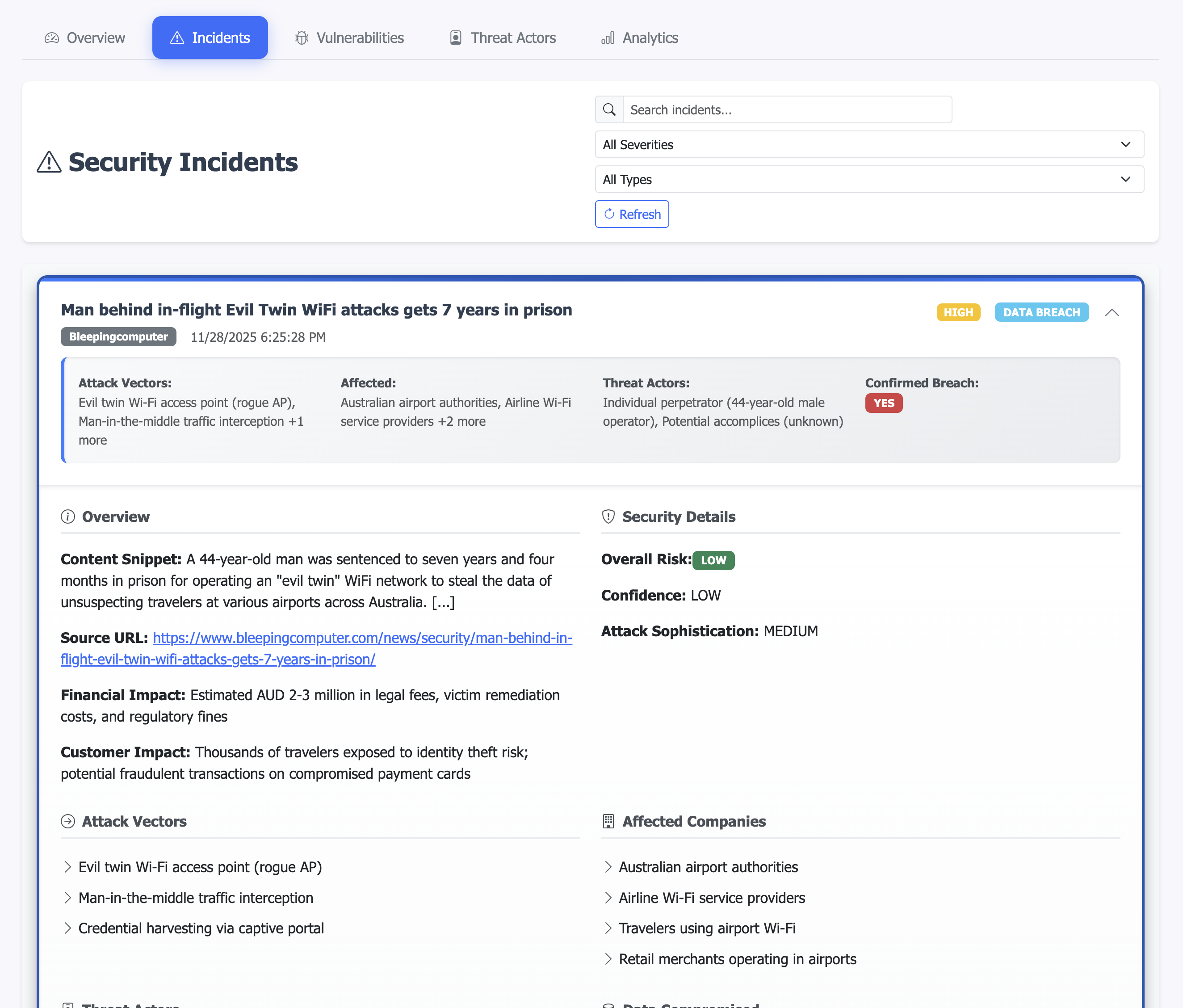Image resolution: width=1183 pixels, height=1008 pixels.
Task: Click the shield icon beside Security Details
Action: pos(608,517)
